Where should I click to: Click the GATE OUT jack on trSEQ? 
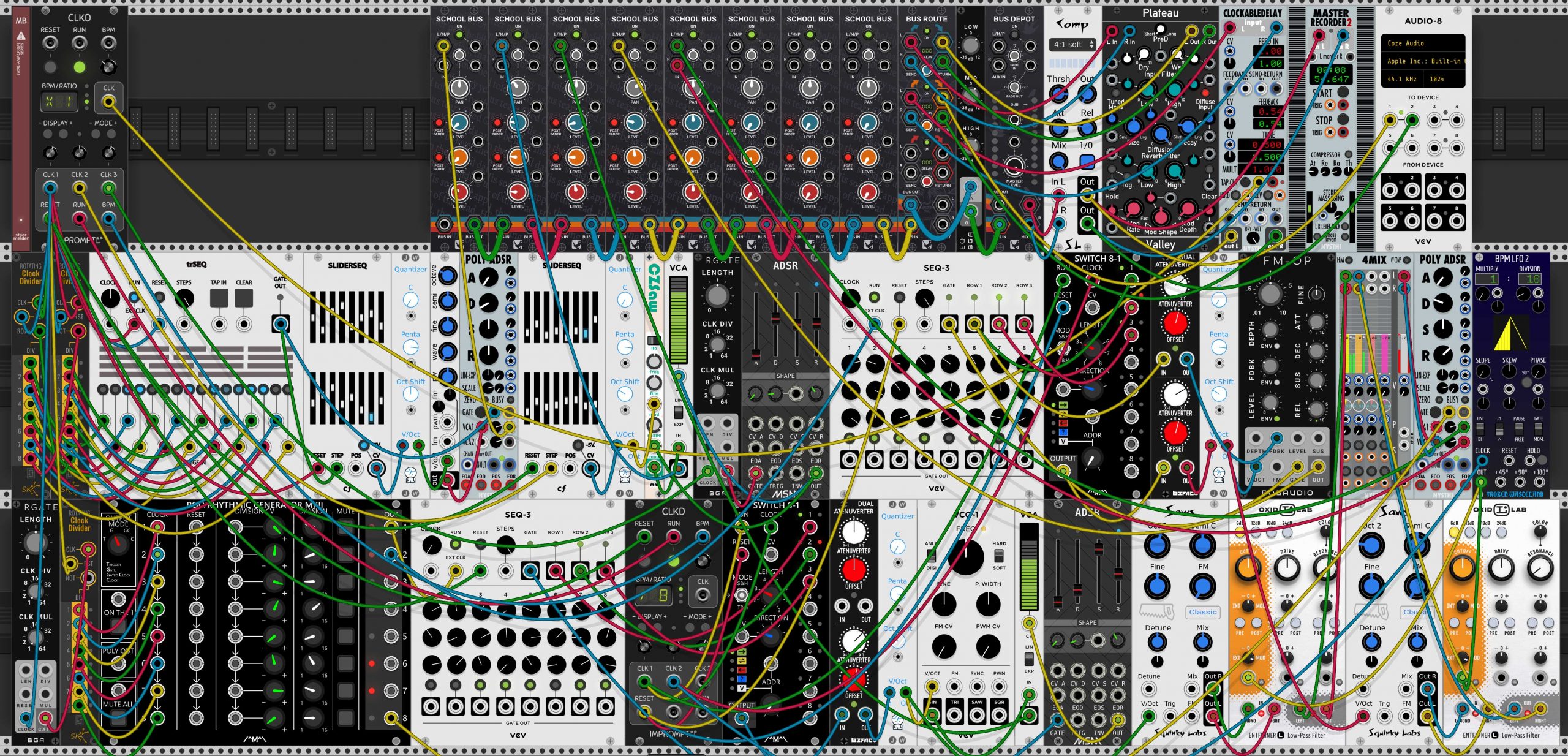(281, 323)
